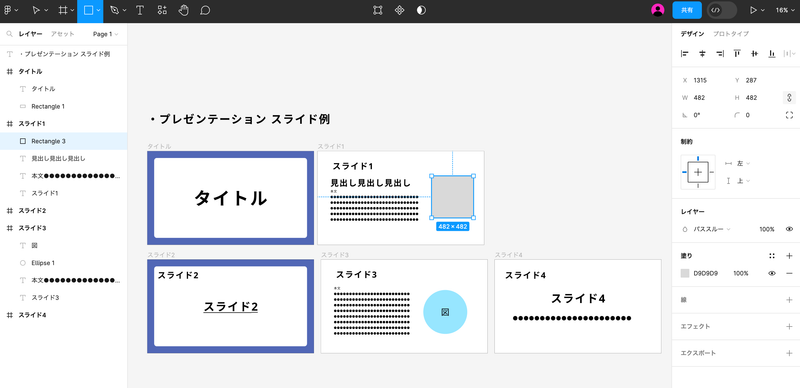Toggle Dev Mode switch

click(x=722, y=10)
